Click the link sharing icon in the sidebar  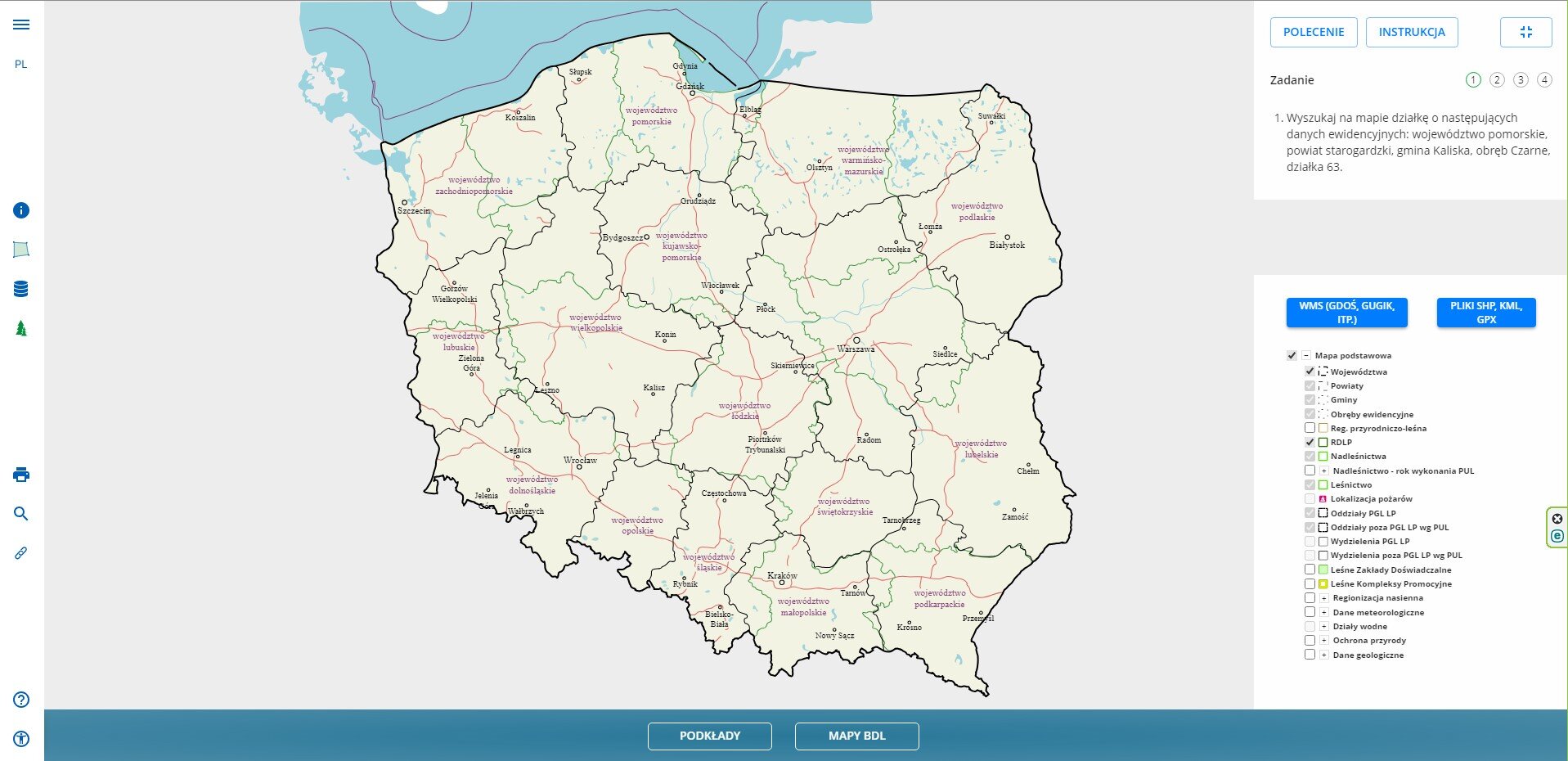pyautogui.click(x=20, y=552)
